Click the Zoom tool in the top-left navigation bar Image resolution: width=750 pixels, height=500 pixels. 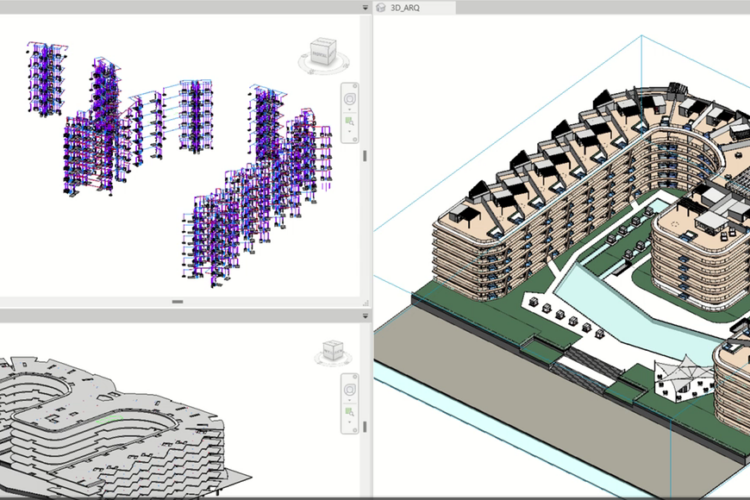tap(350, 122)
